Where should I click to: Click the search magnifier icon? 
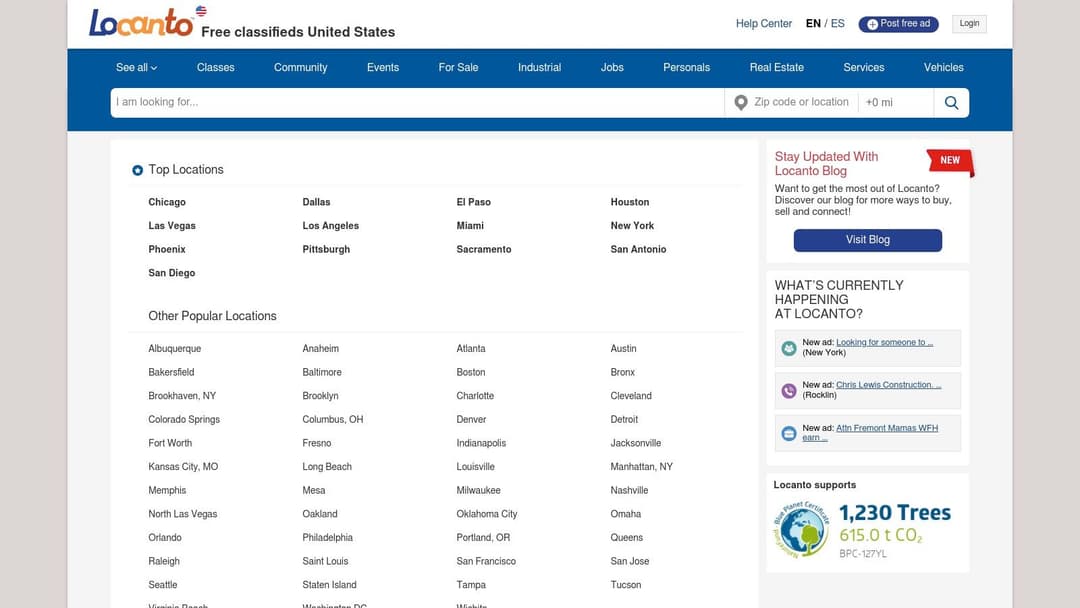(x=951, y=103)
